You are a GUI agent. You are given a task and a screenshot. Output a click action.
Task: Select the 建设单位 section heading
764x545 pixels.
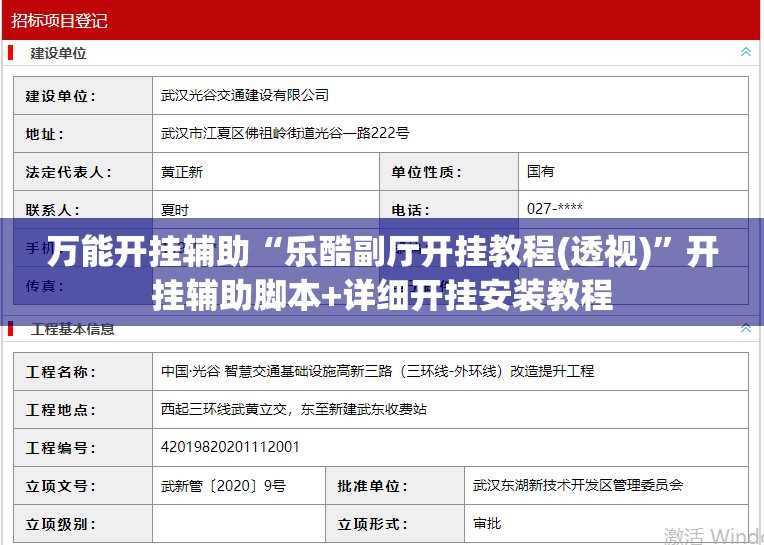click(58, 53)
